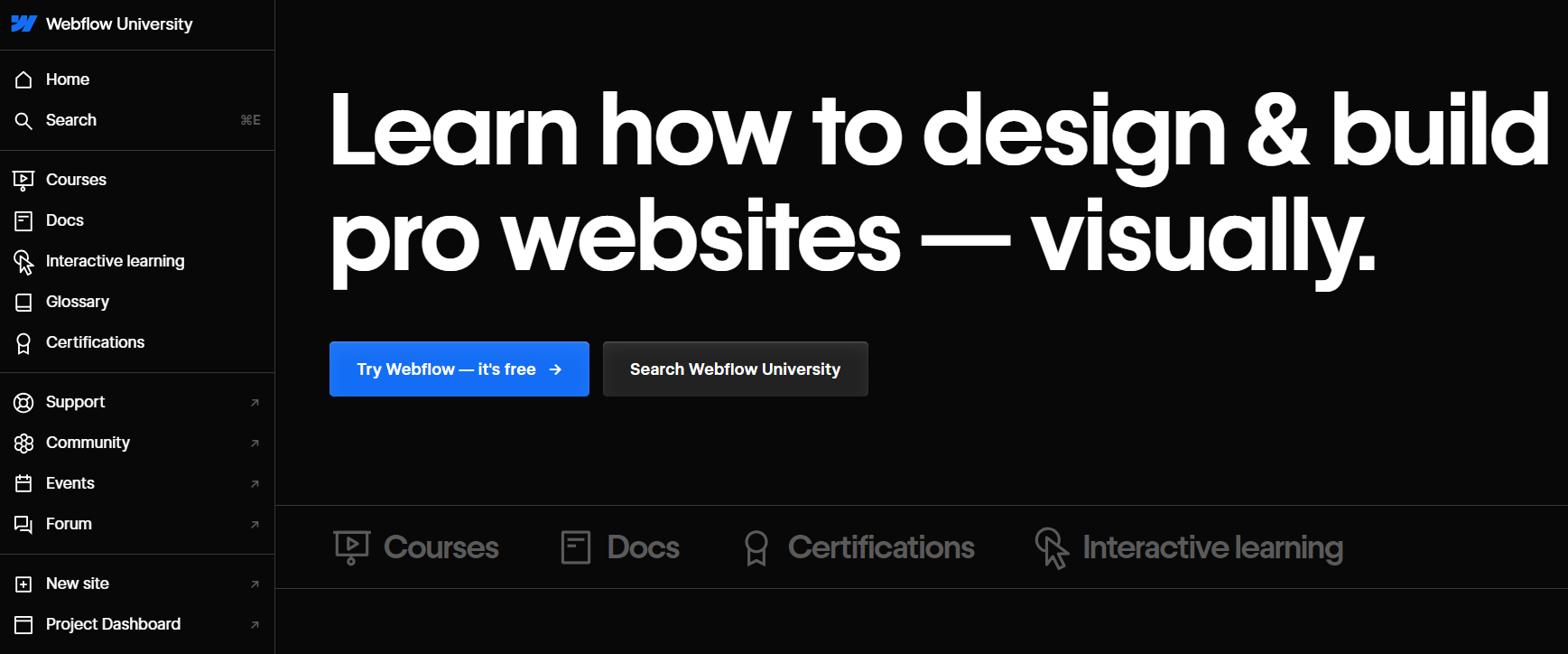Click external arrow icon beside Project Dashboard

pyautogui.click(x=255, y=625)
